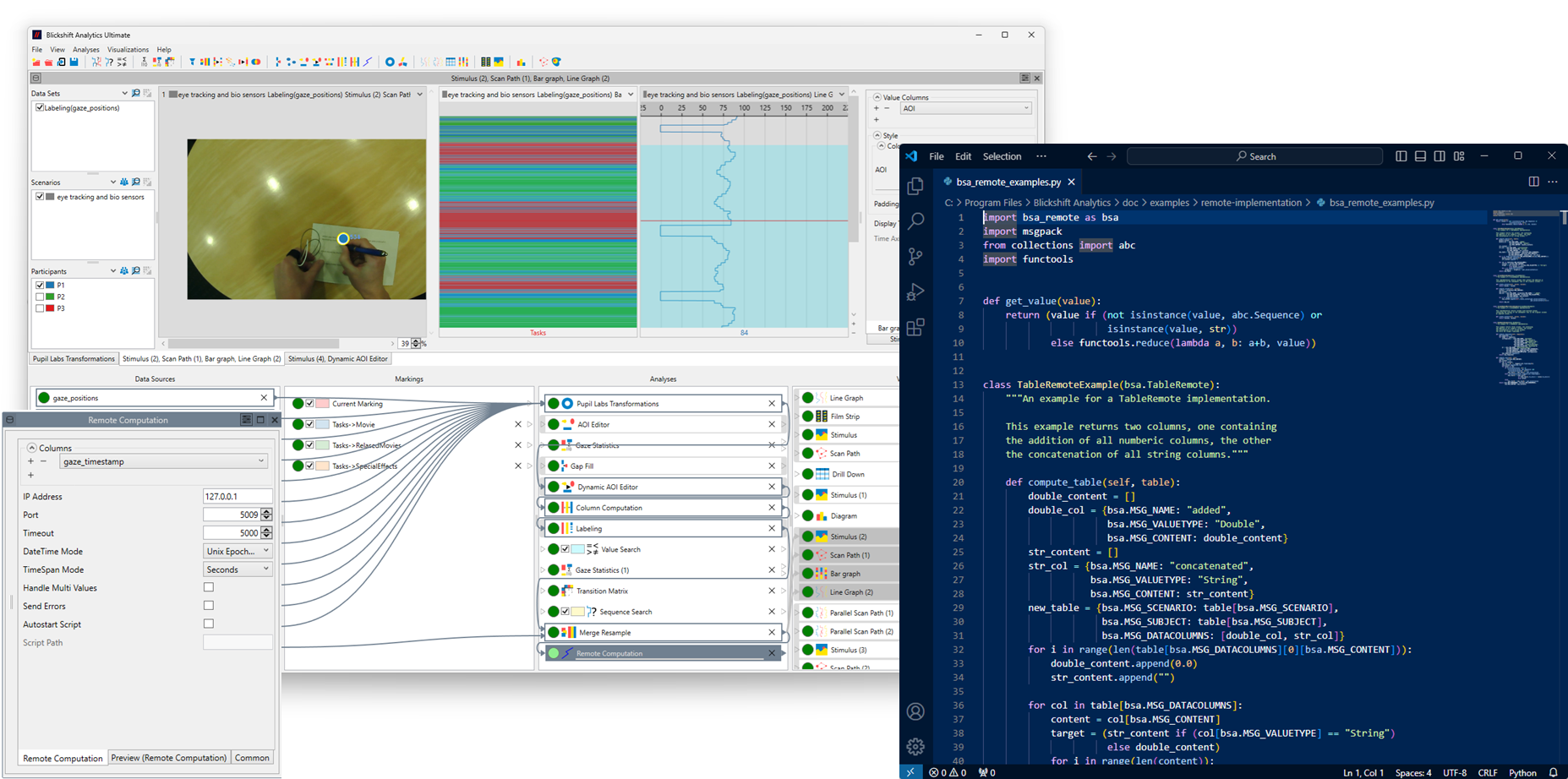This screenshot has height=779, width=1568.
Task: Open the gaze_timestamp column dropdown
Action: [164, 461]
